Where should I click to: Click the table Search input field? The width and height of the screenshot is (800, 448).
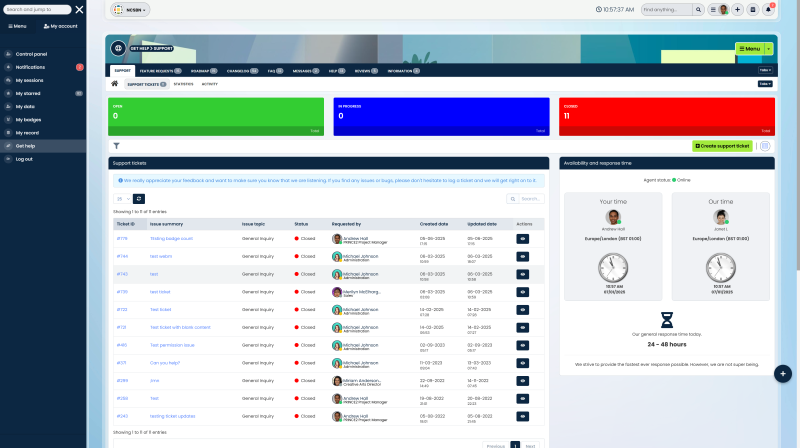(x=531, y=198)
